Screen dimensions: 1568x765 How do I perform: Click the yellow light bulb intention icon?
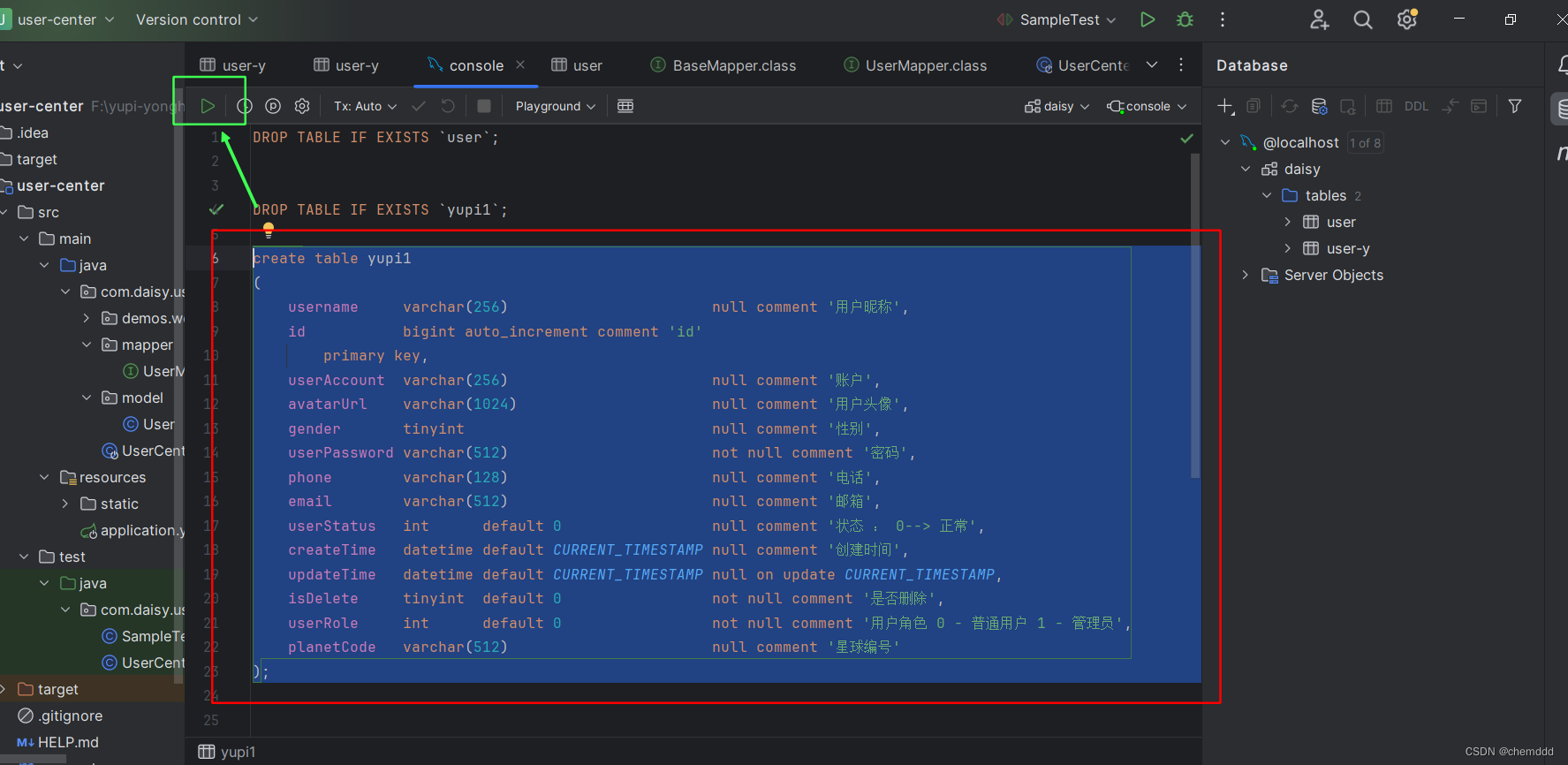pos(269,230)
